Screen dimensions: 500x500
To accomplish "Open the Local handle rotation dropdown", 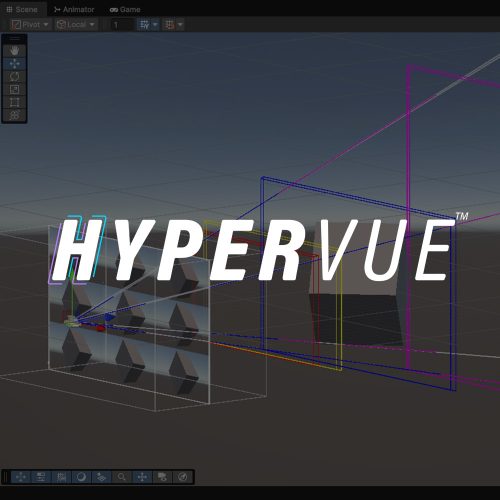I will [76, 25].
